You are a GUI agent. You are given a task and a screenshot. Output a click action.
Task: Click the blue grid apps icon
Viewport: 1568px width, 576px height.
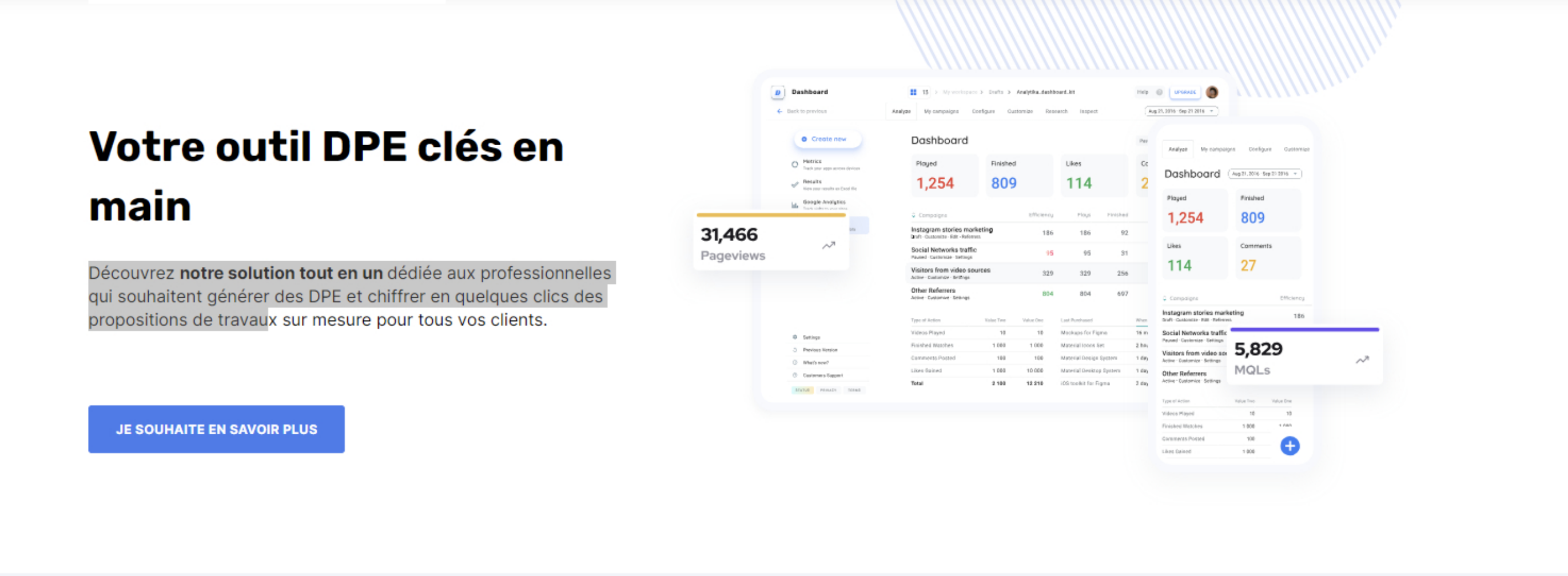point(913,93)
